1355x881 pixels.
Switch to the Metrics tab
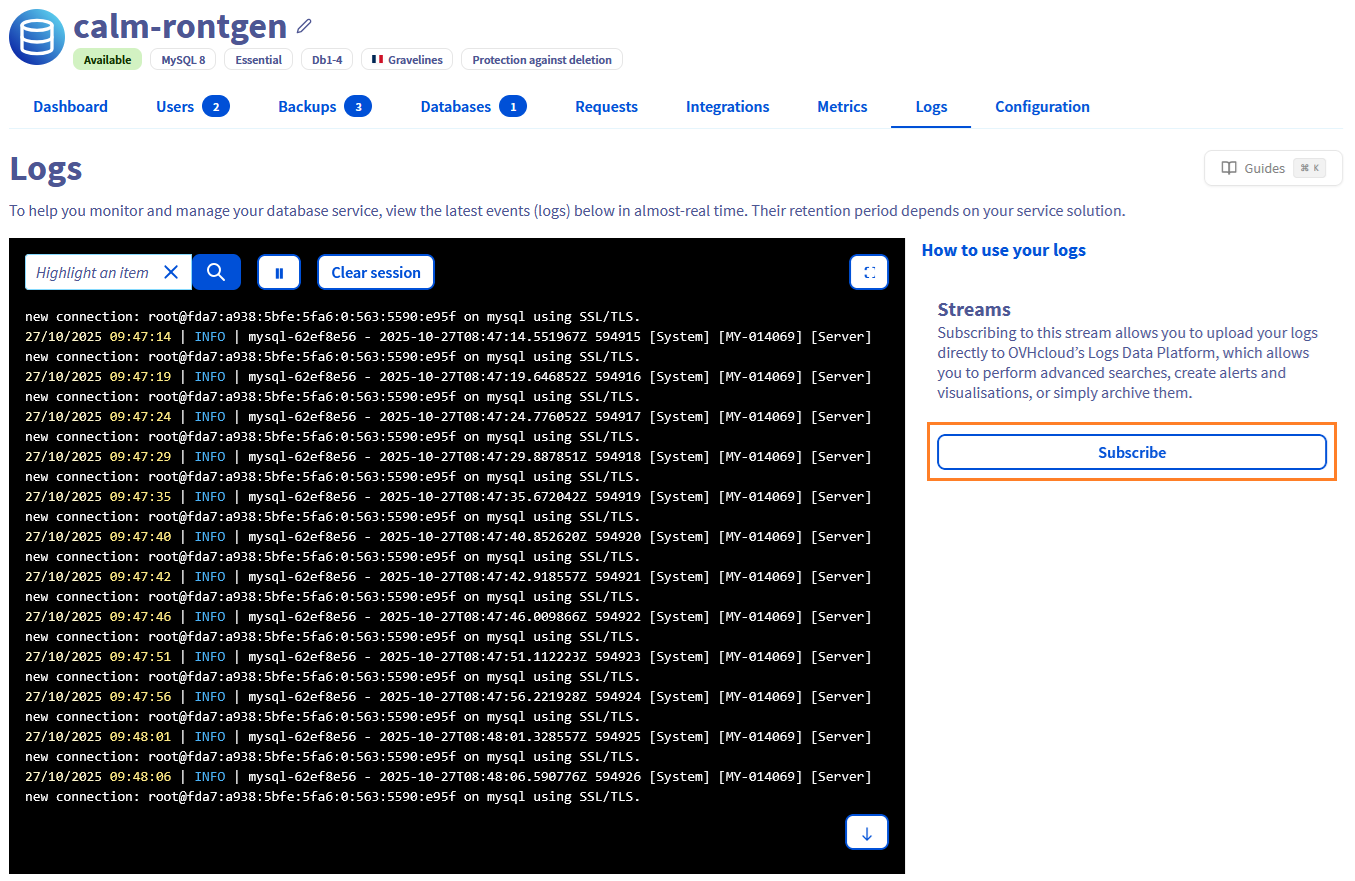[841, 106]
